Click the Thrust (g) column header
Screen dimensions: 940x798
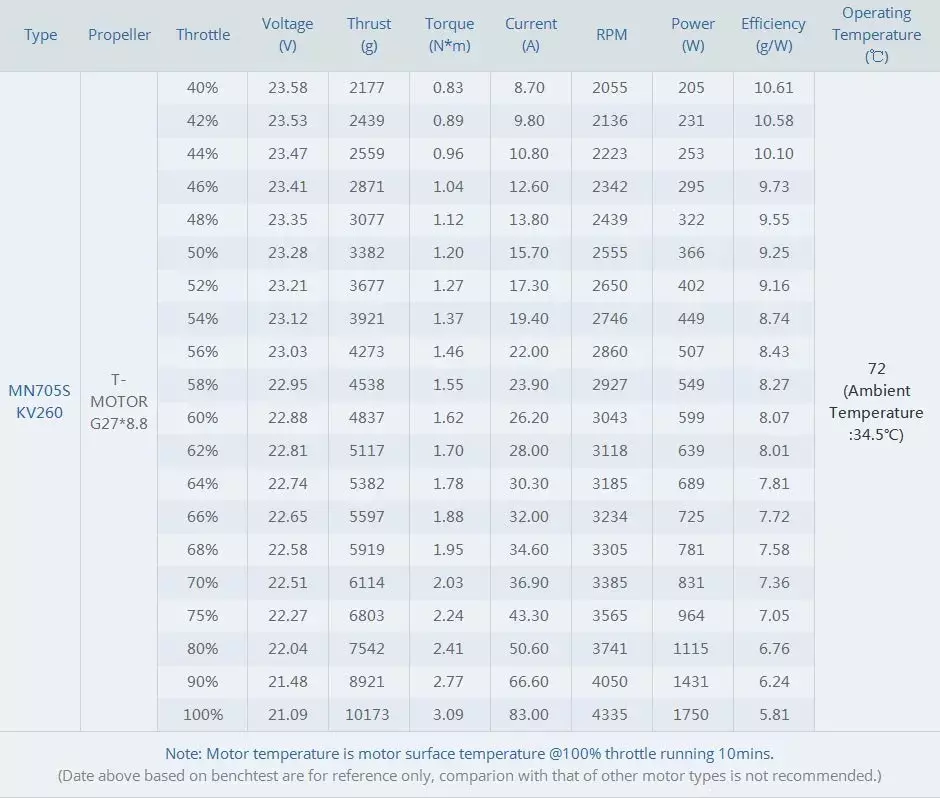click(369, 35)
